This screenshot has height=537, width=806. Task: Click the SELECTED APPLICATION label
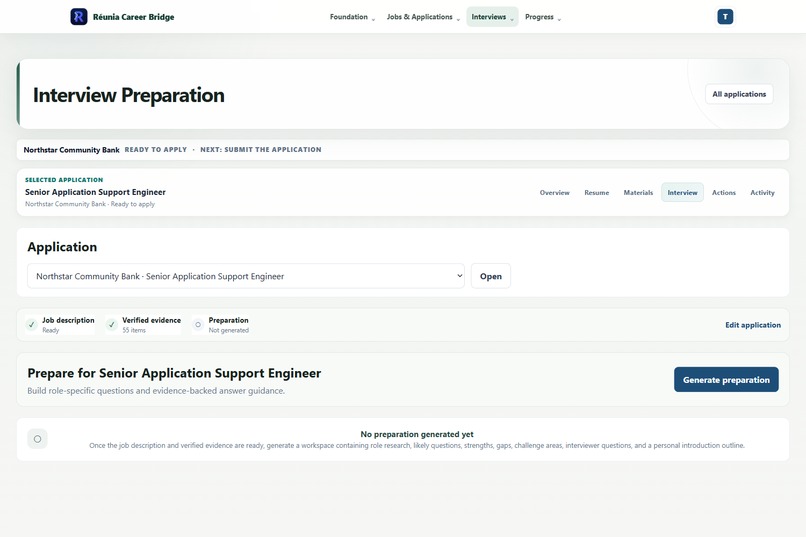coord(64,180)
